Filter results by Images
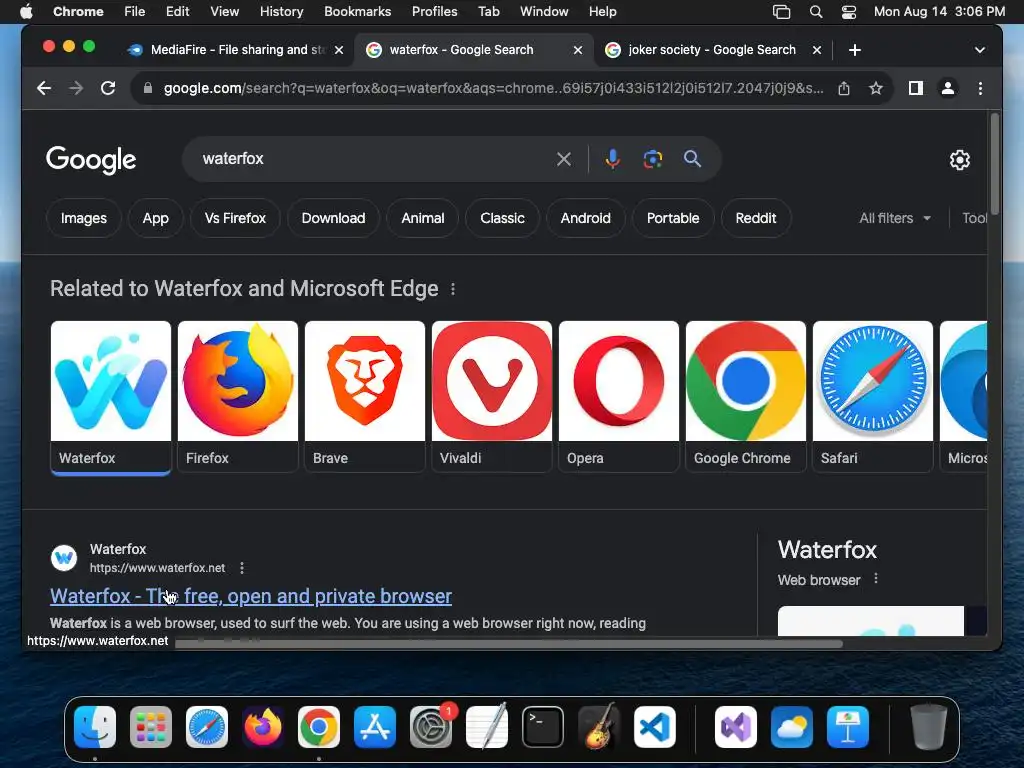 tap(84, 218)
